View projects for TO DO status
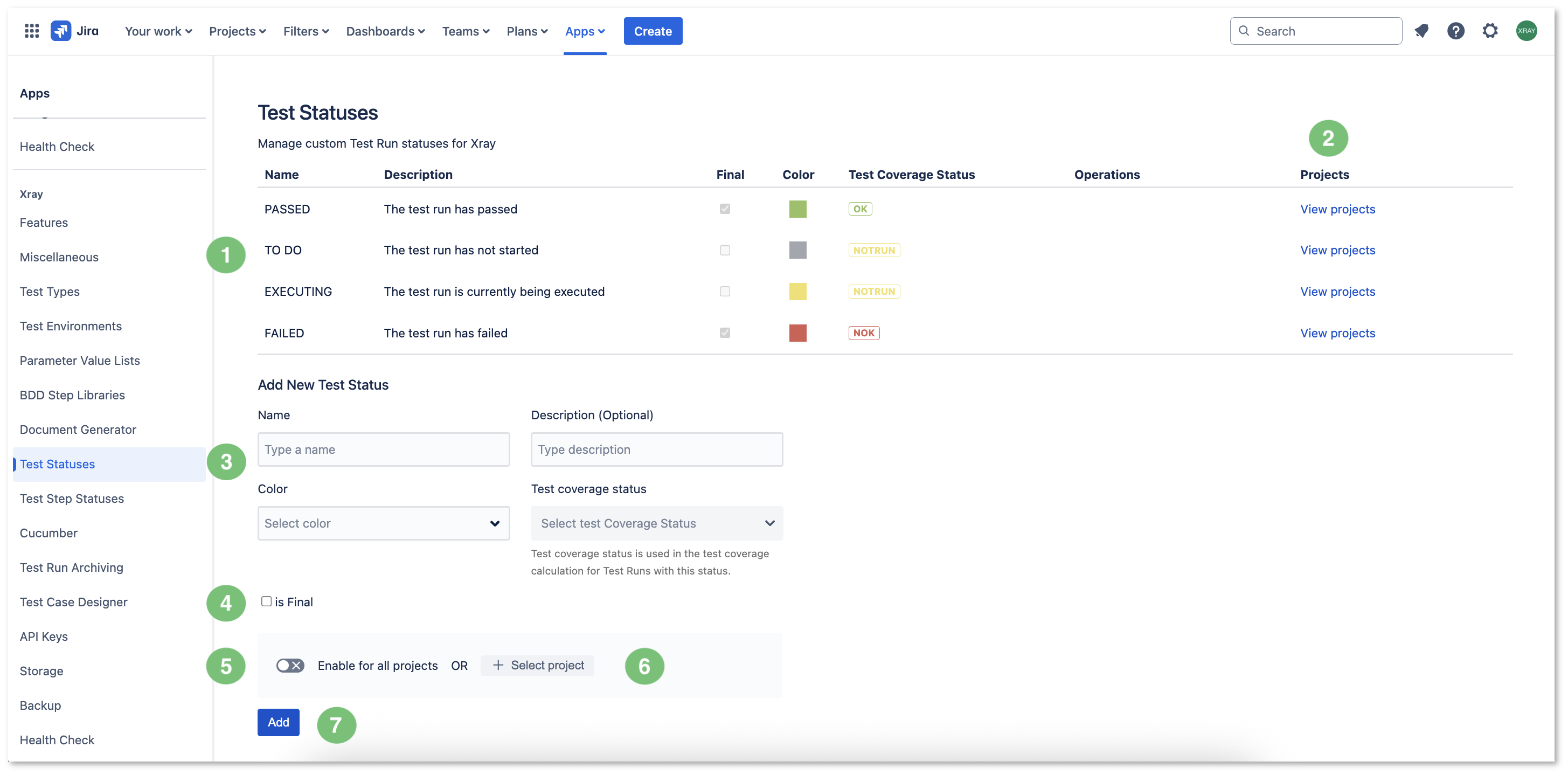The height and width of the screenshot is (775, 1568). click(x=1337, y=250)
